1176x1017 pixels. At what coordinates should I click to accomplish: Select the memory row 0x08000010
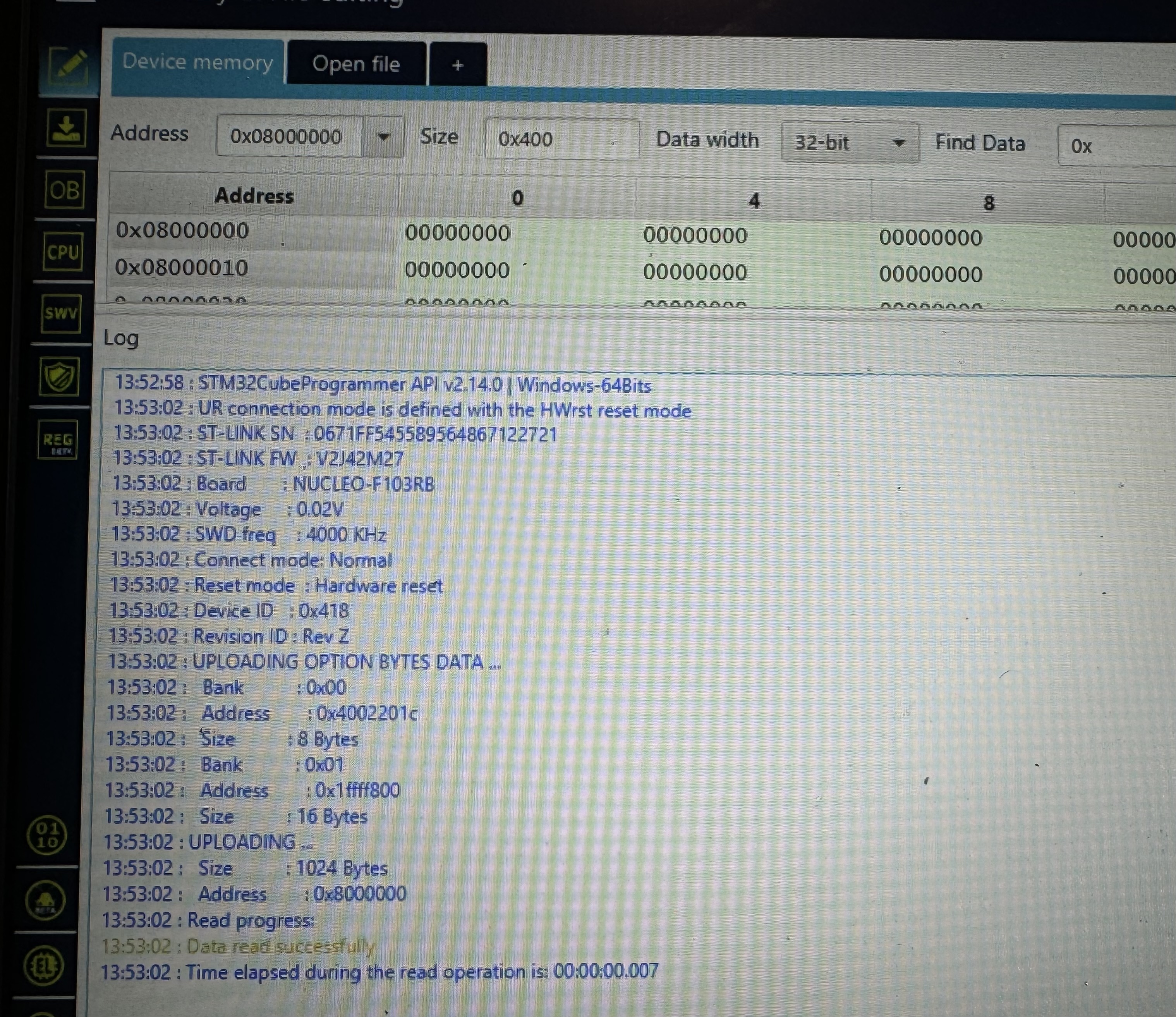click(182, 267)
